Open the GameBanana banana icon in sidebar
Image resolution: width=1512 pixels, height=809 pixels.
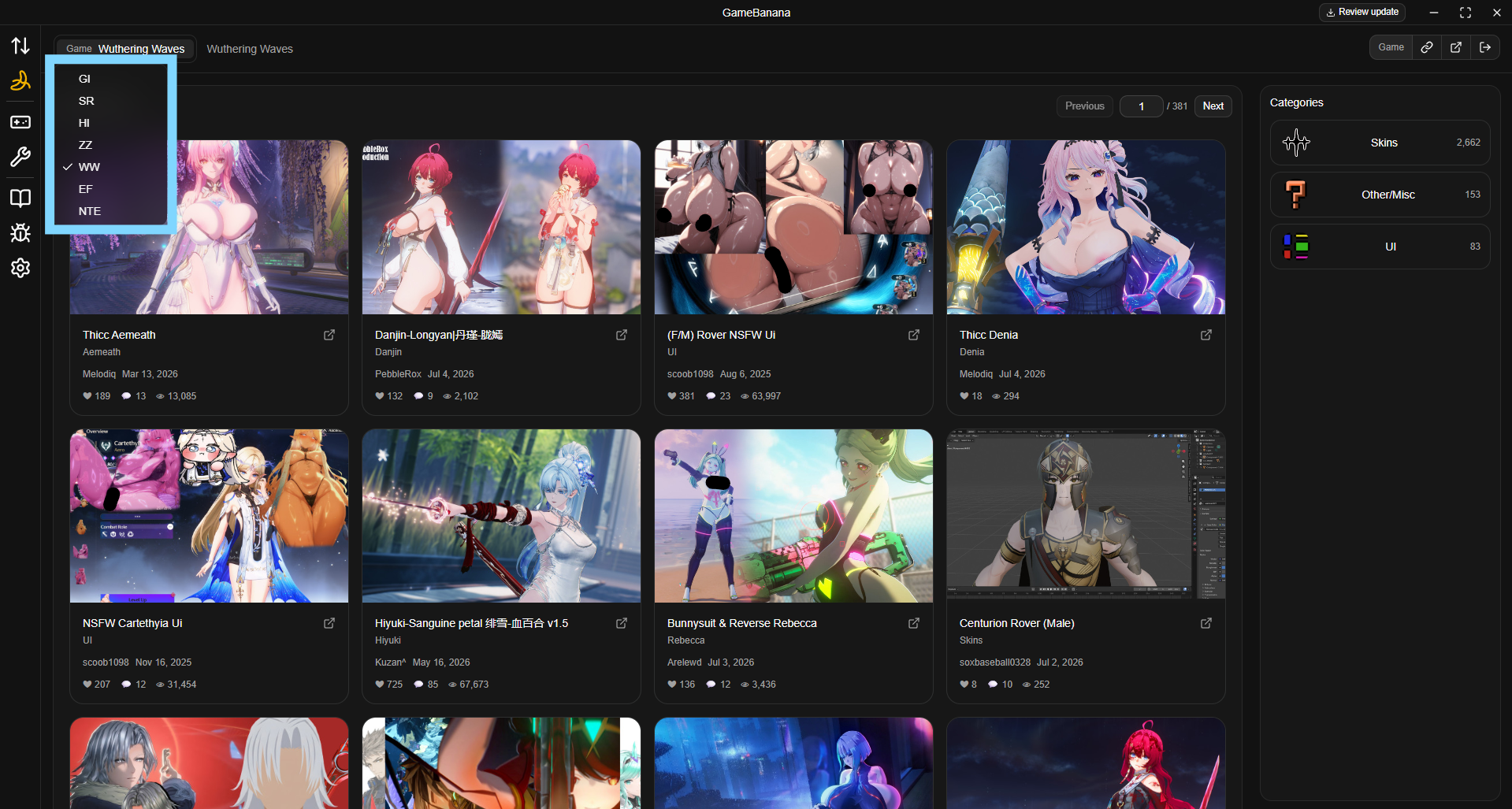[x=20, y=81]
